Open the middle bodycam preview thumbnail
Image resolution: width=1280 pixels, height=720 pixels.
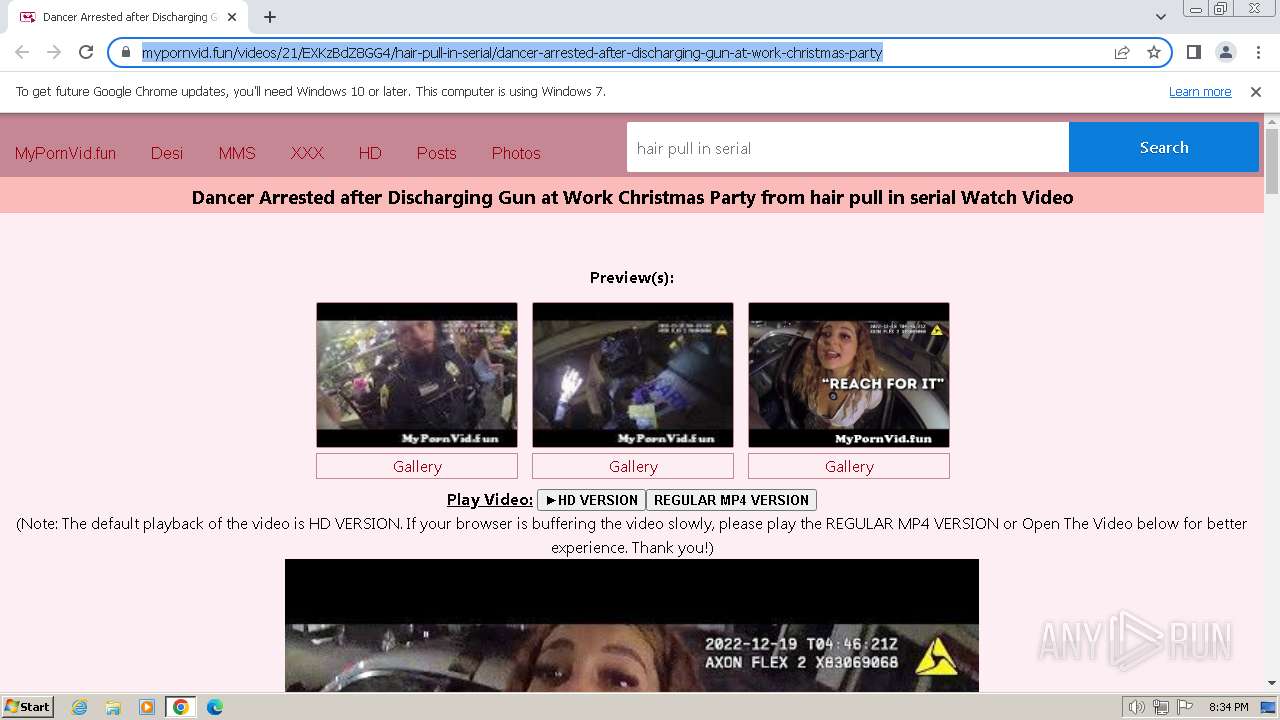click(633, 375)
